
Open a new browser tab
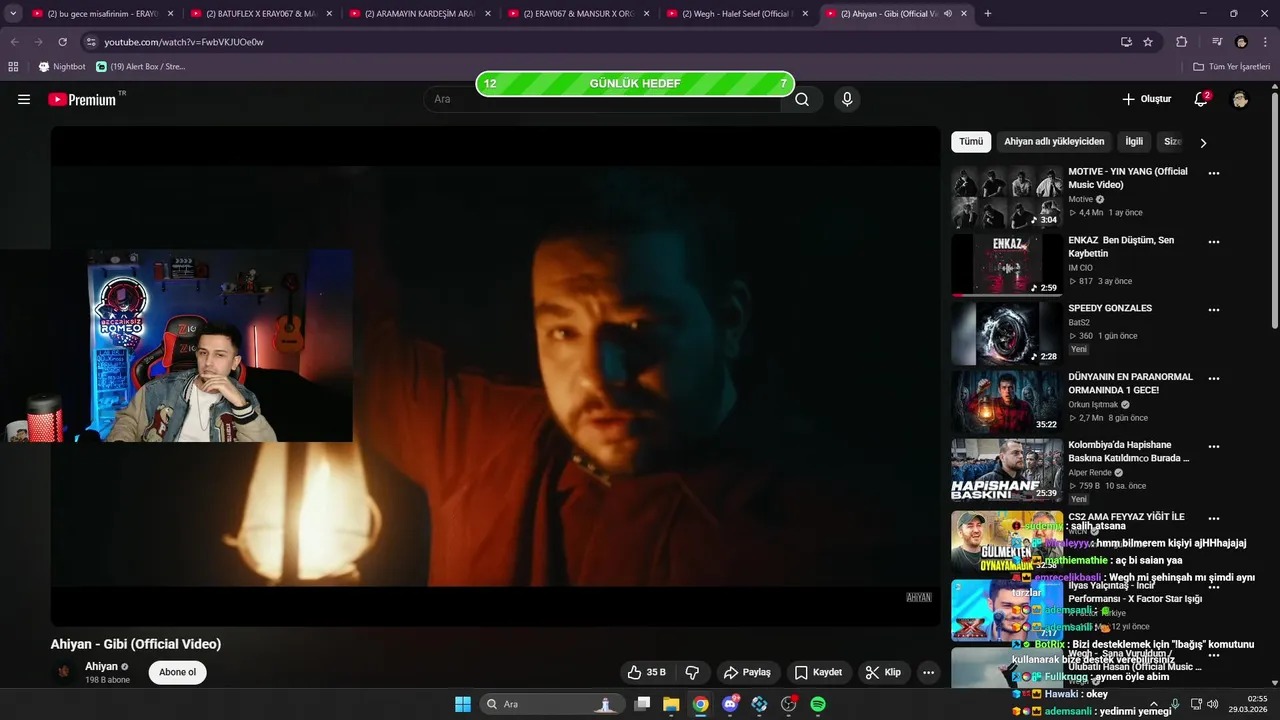pyautogui.click(x=988, y=14)
